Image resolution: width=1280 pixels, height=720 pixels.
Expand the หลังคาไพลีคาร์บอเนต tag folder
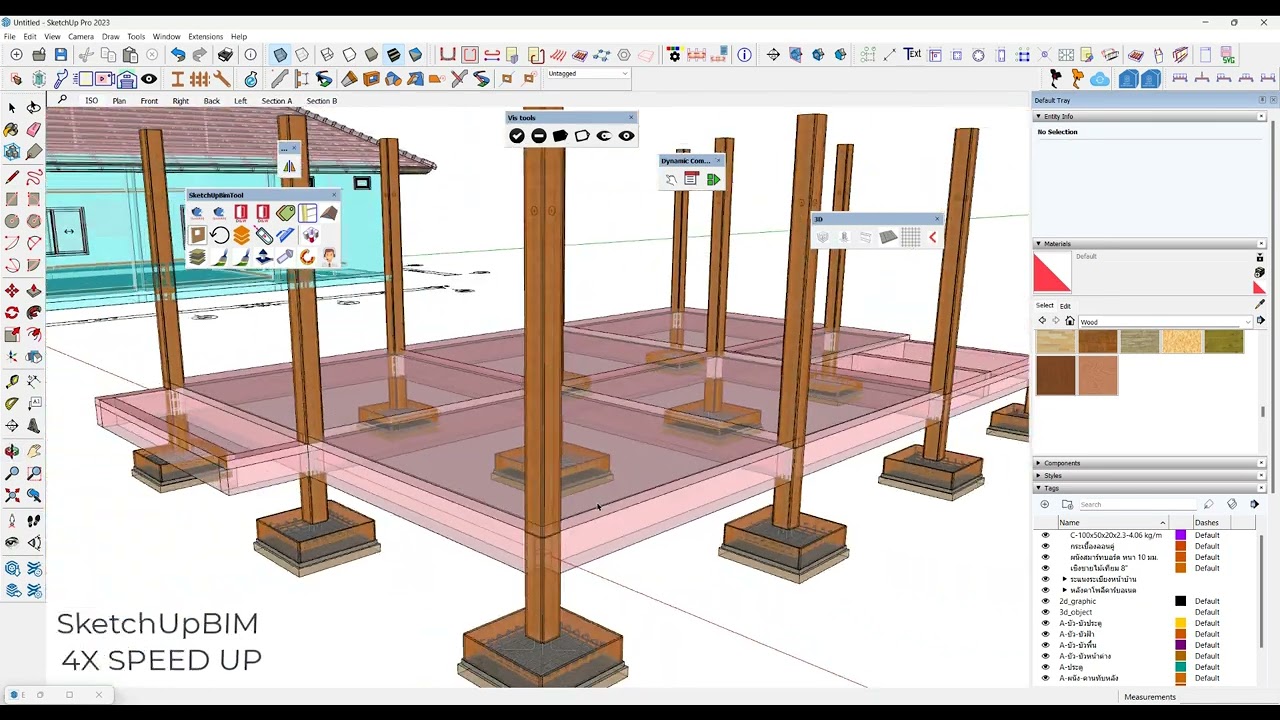(1065, 590)
